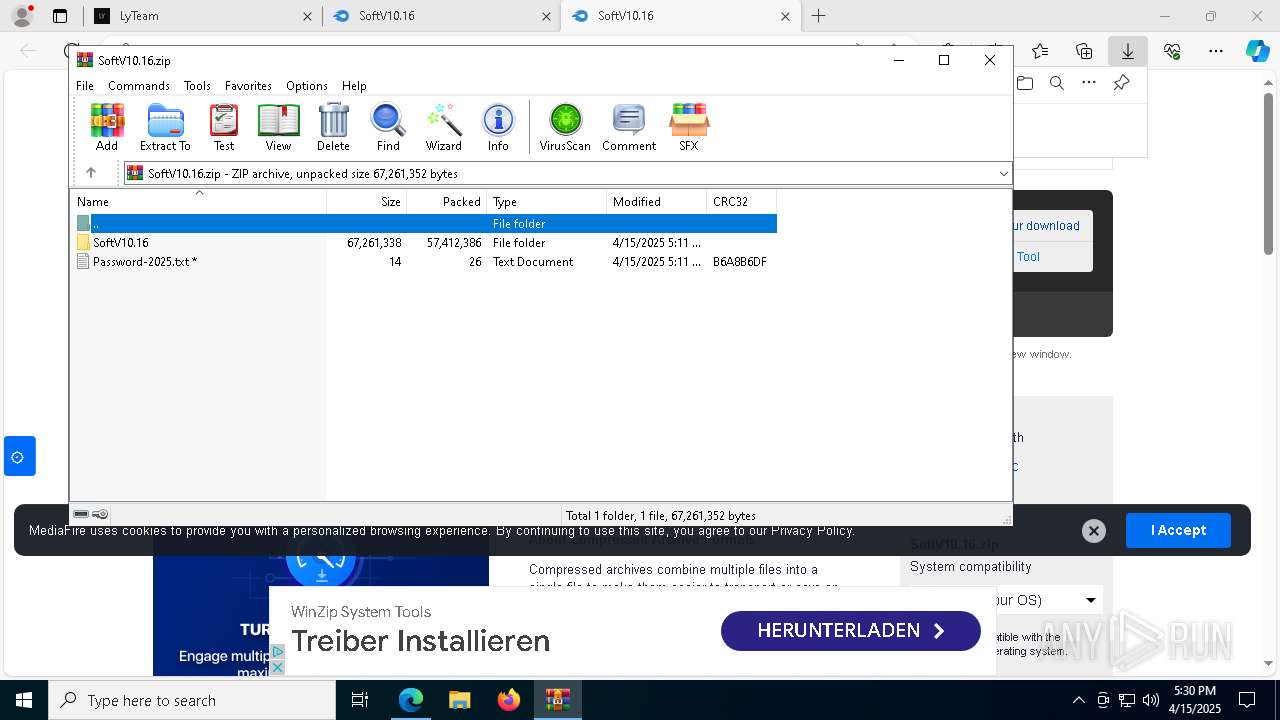This screenshot has height=720, width=1280.
Task: Click the taskbar search box
Action: 192,700
